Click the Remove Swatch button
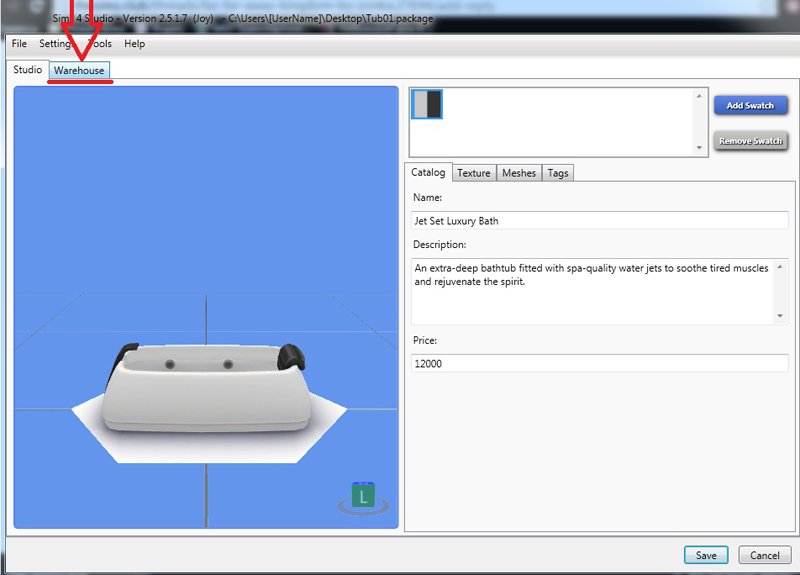The height and width of the screenshot is (575, 800). [751, 141]
